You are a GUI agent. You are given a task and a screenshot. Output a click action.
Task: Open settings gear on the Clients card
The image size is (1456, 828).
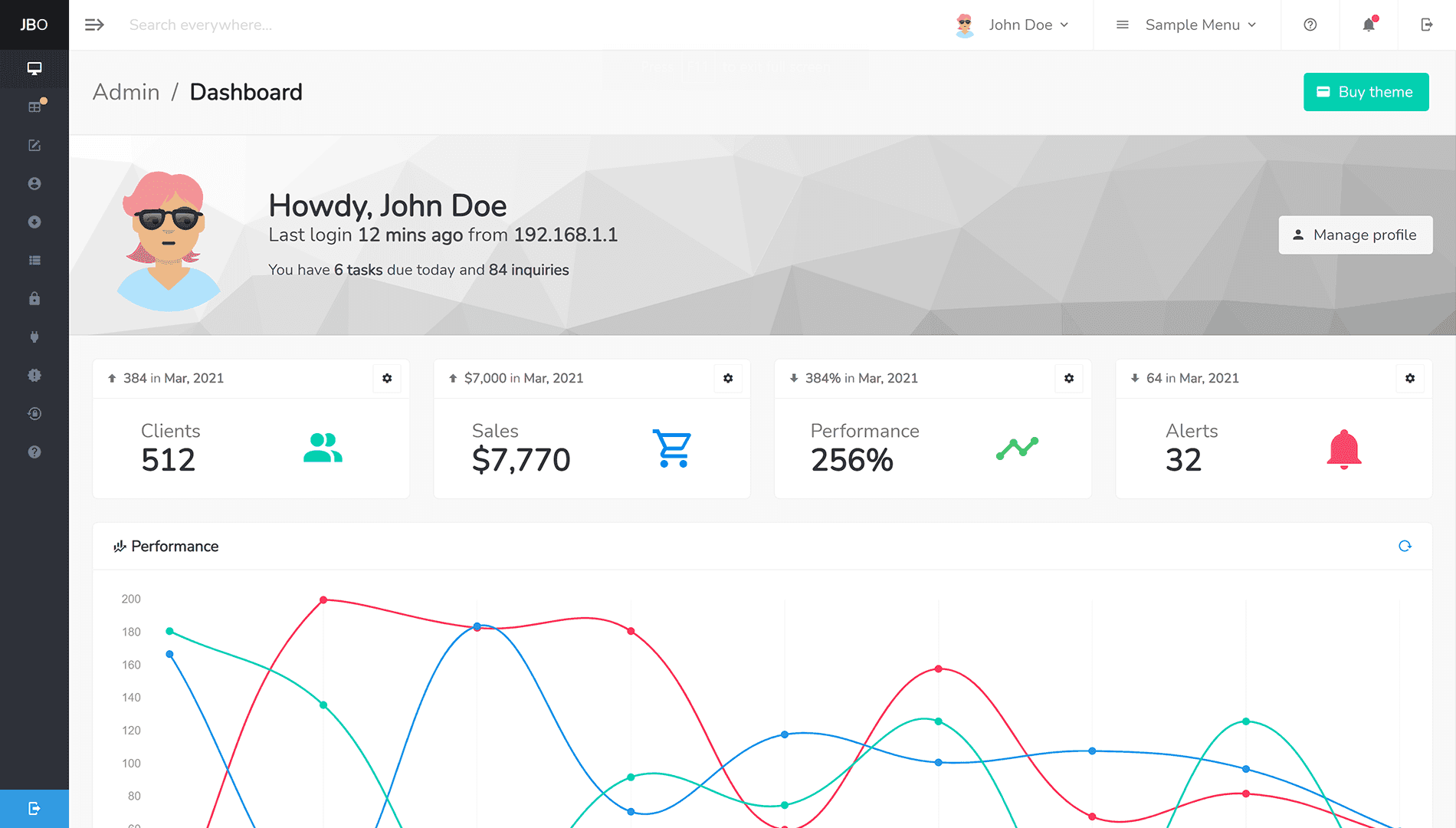[x=387, y=378]
